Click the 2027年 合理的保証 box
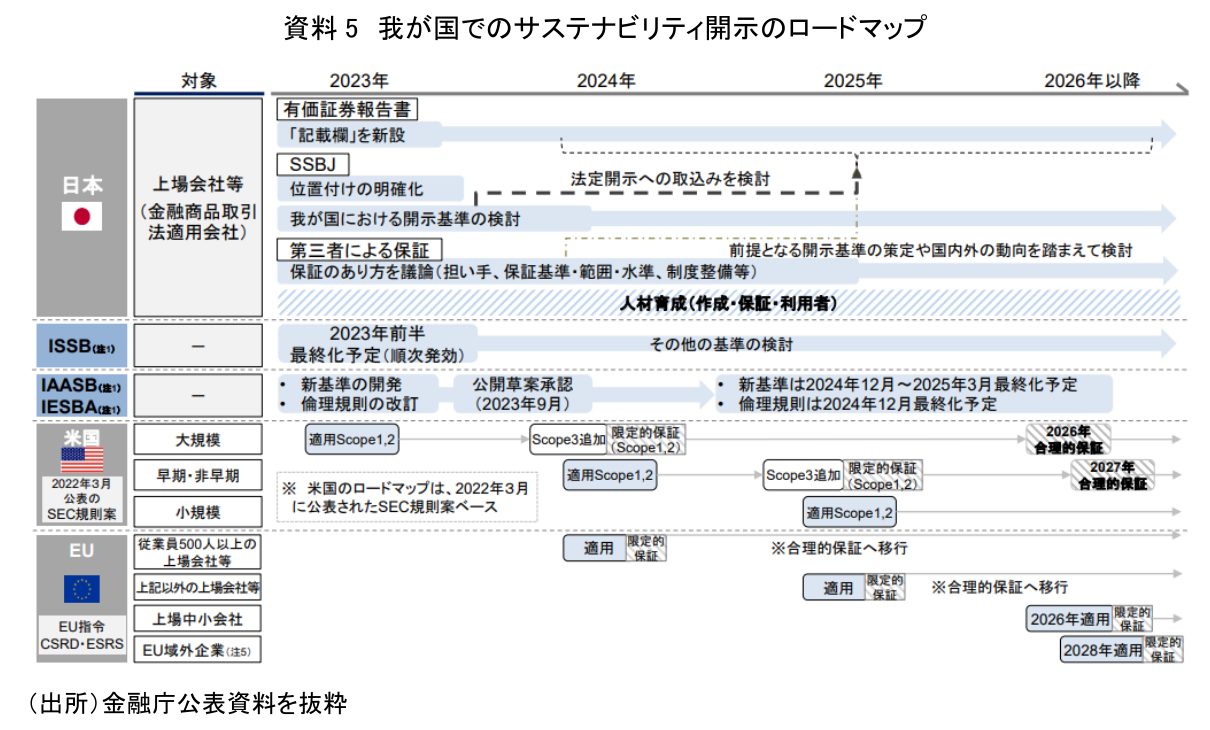Screen dimensions: 1210x730 pyautogui.click(x=1113, y=475)
